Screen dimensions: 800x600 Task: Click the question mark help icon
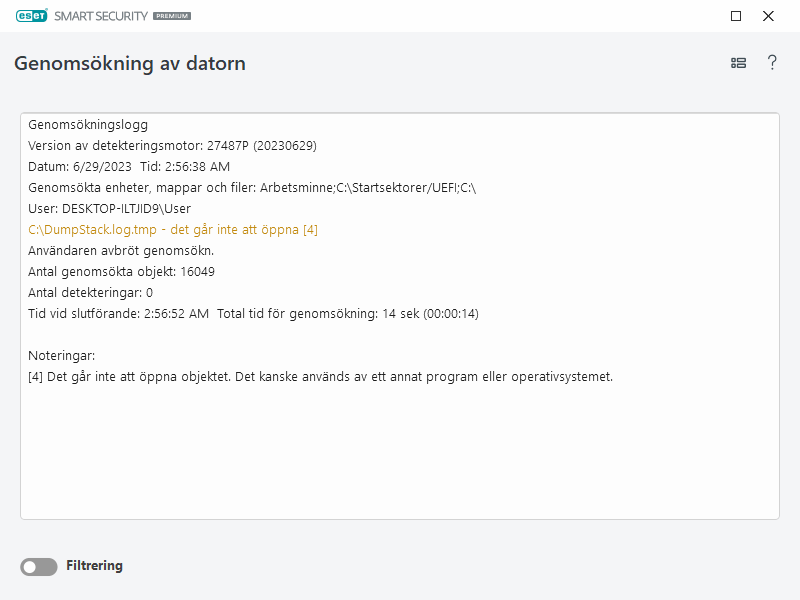(772, 62)
